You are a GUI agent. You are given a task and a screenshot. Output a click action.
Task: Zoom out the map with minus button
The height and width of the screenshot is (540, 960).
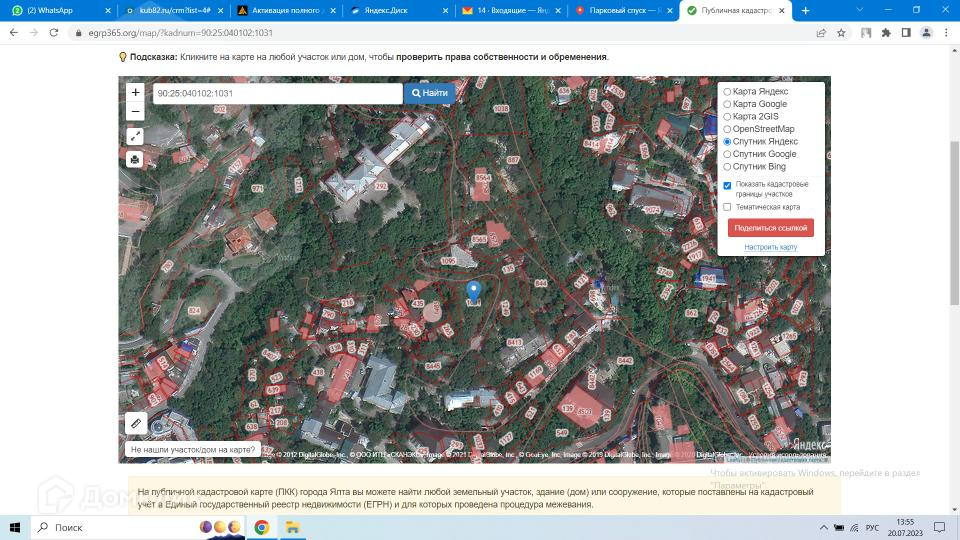click(x=135, y=111)
